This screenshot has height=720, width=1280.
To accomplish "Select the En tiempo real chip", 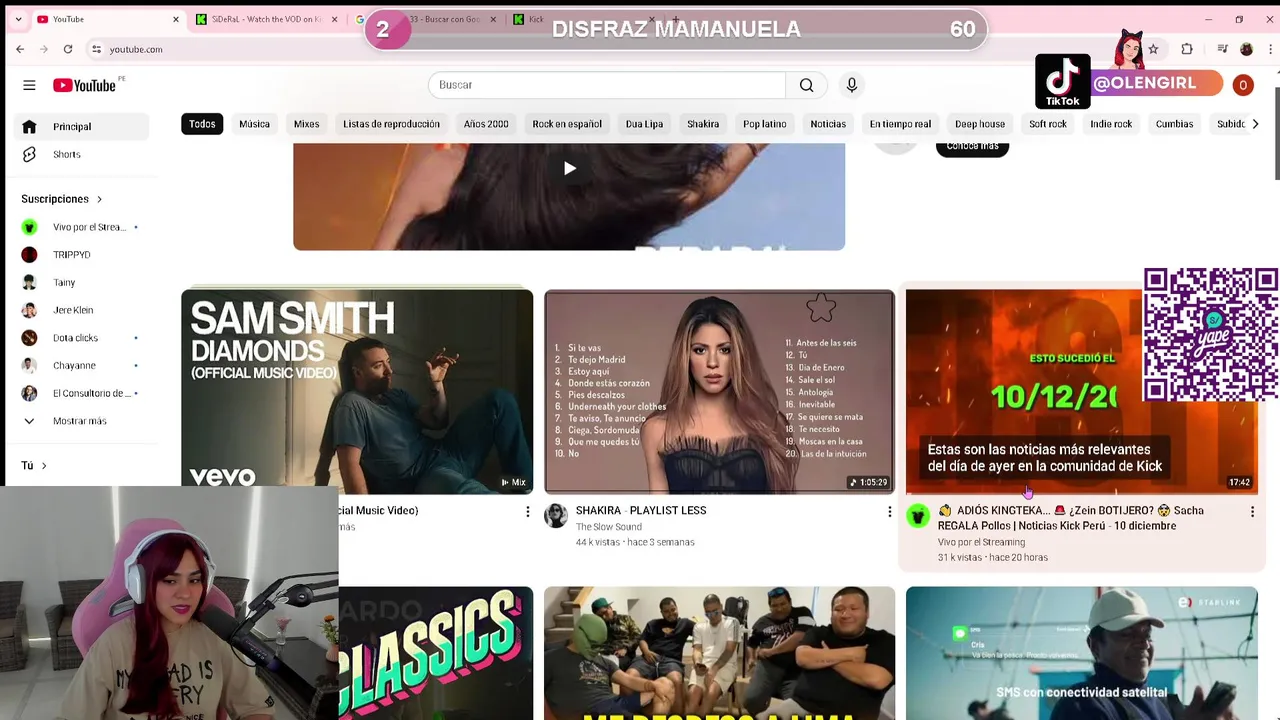I will (x=900, y=124).
